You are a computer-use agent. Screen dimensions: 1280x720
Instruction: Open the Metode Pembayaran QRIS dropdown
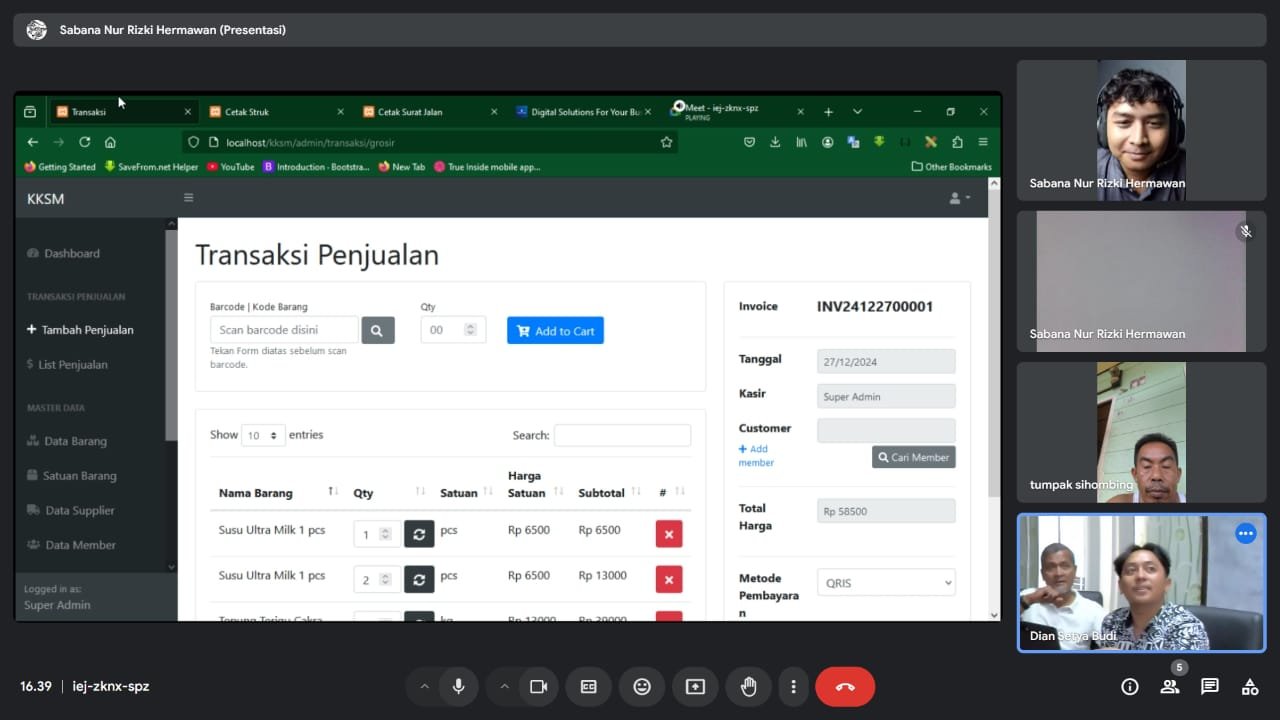pos(886,582)
